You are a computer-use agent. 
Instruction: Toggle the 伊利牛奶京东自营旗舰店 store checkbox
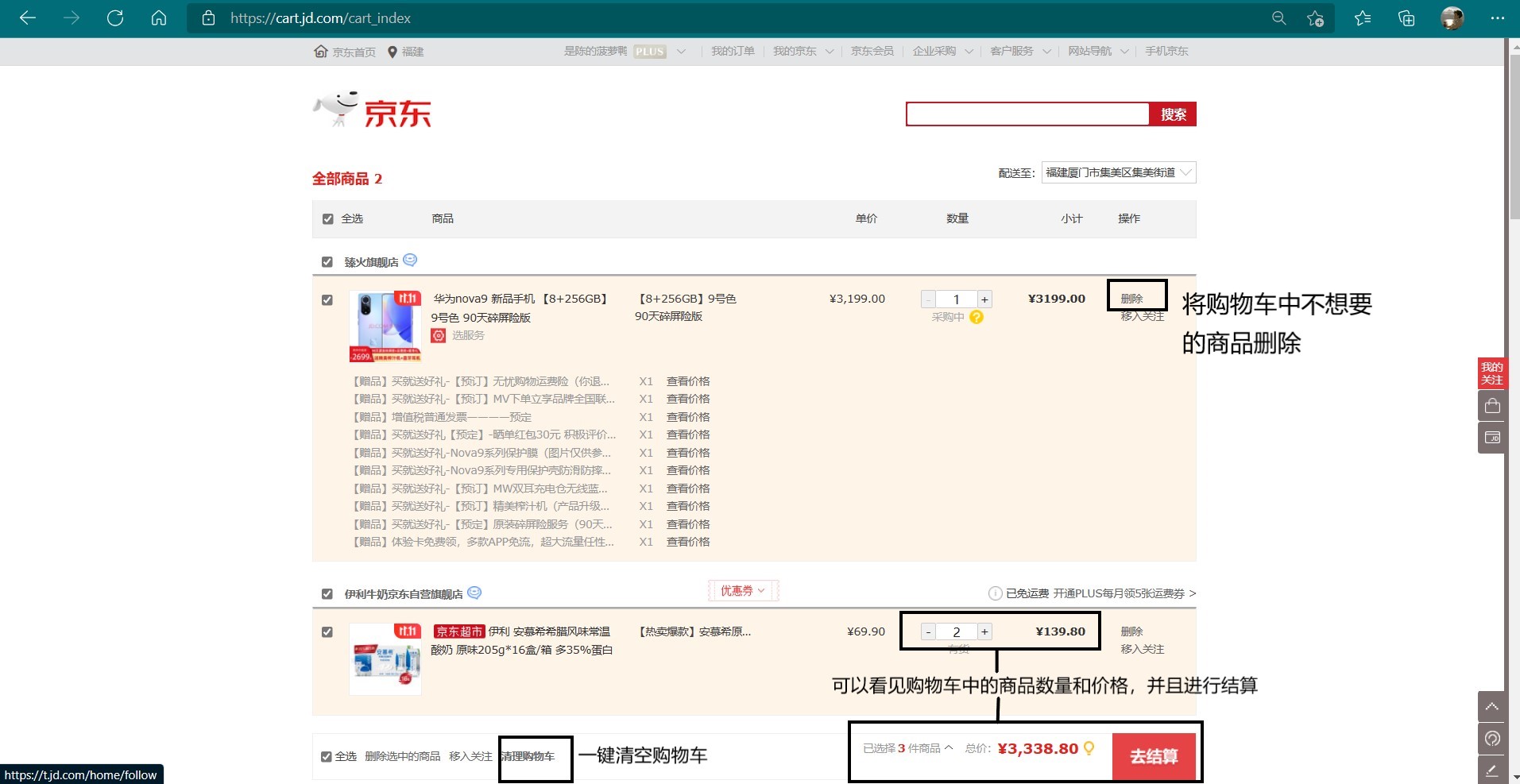pos(327,593)
